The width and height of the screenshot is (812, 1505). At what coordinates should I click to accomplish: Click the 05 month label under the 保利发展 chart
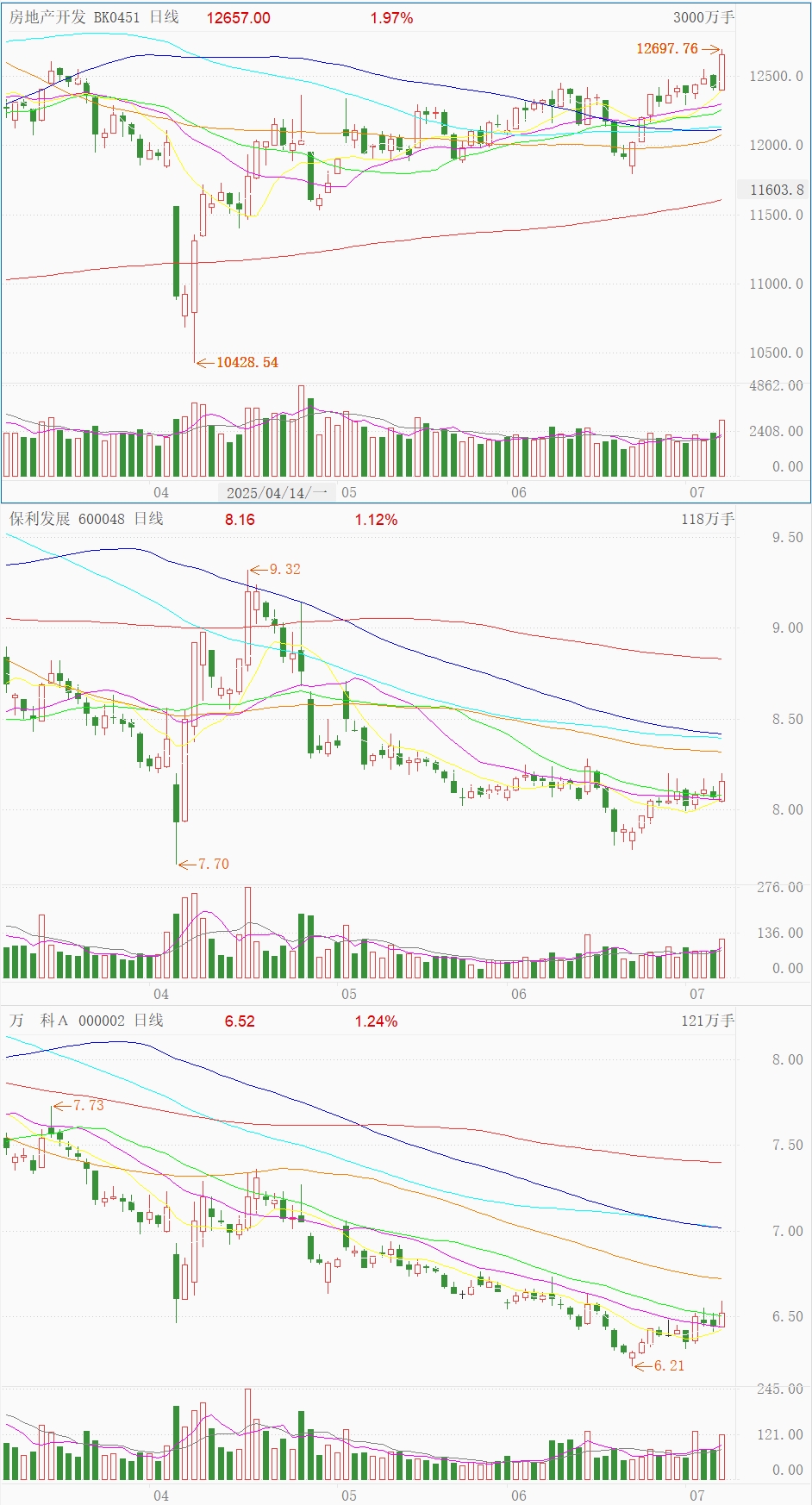pyautogui.click(x=348, y=994)
